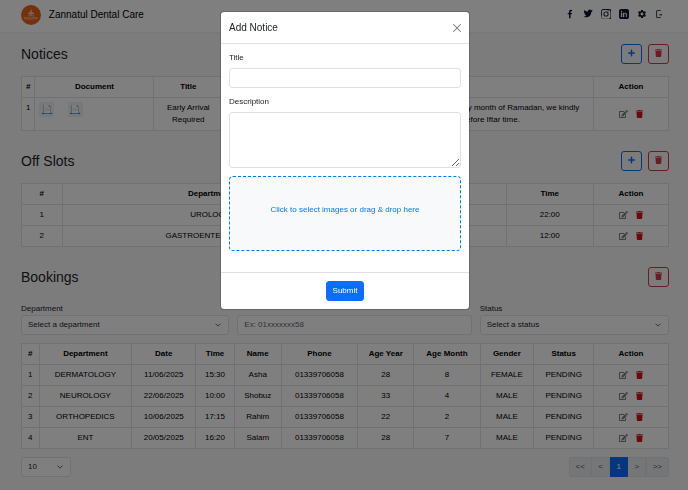Close the Add Notice dialog

tap(457, 28)
